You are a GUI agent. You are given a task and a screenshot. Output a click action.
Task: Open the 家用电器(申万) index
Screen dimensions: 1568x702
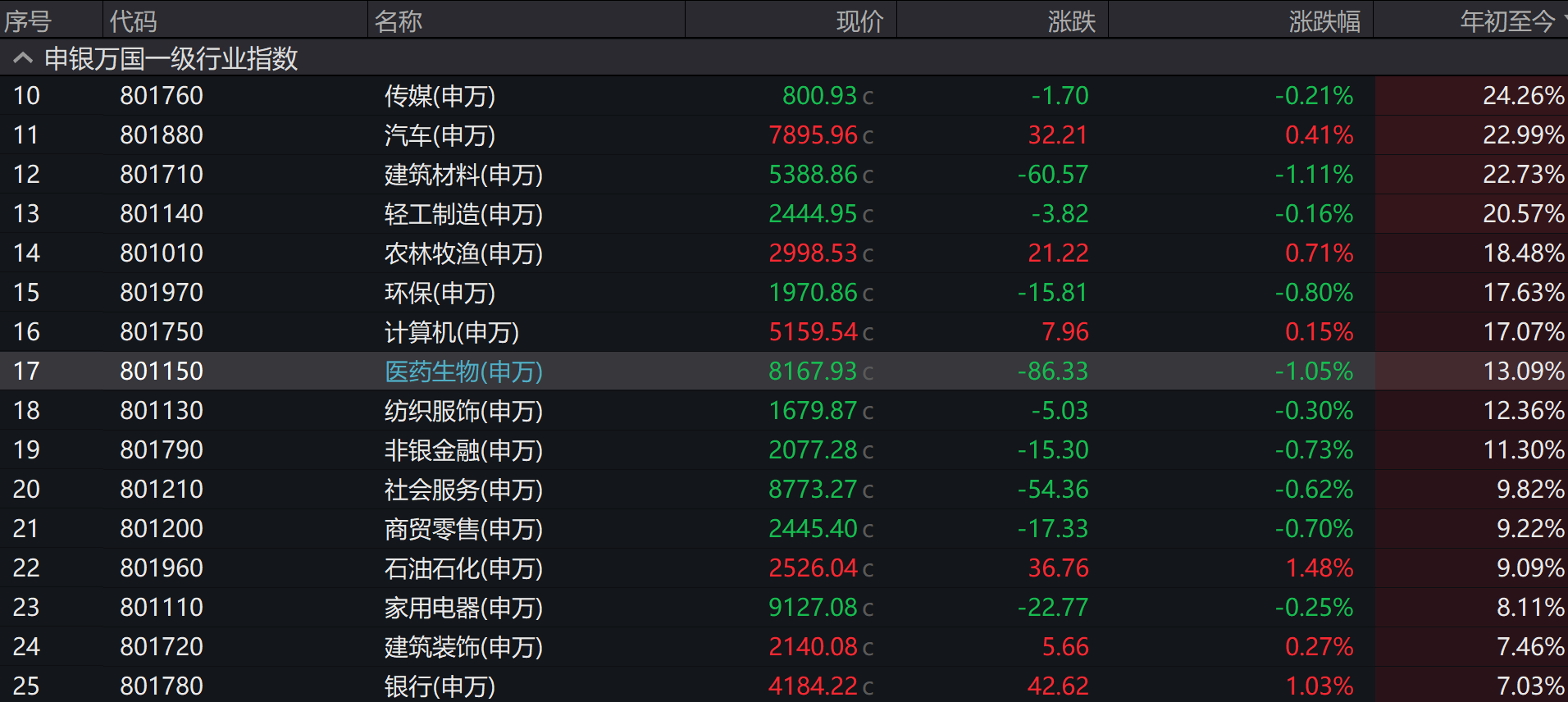pyautogui.click(x=464, y=608)
